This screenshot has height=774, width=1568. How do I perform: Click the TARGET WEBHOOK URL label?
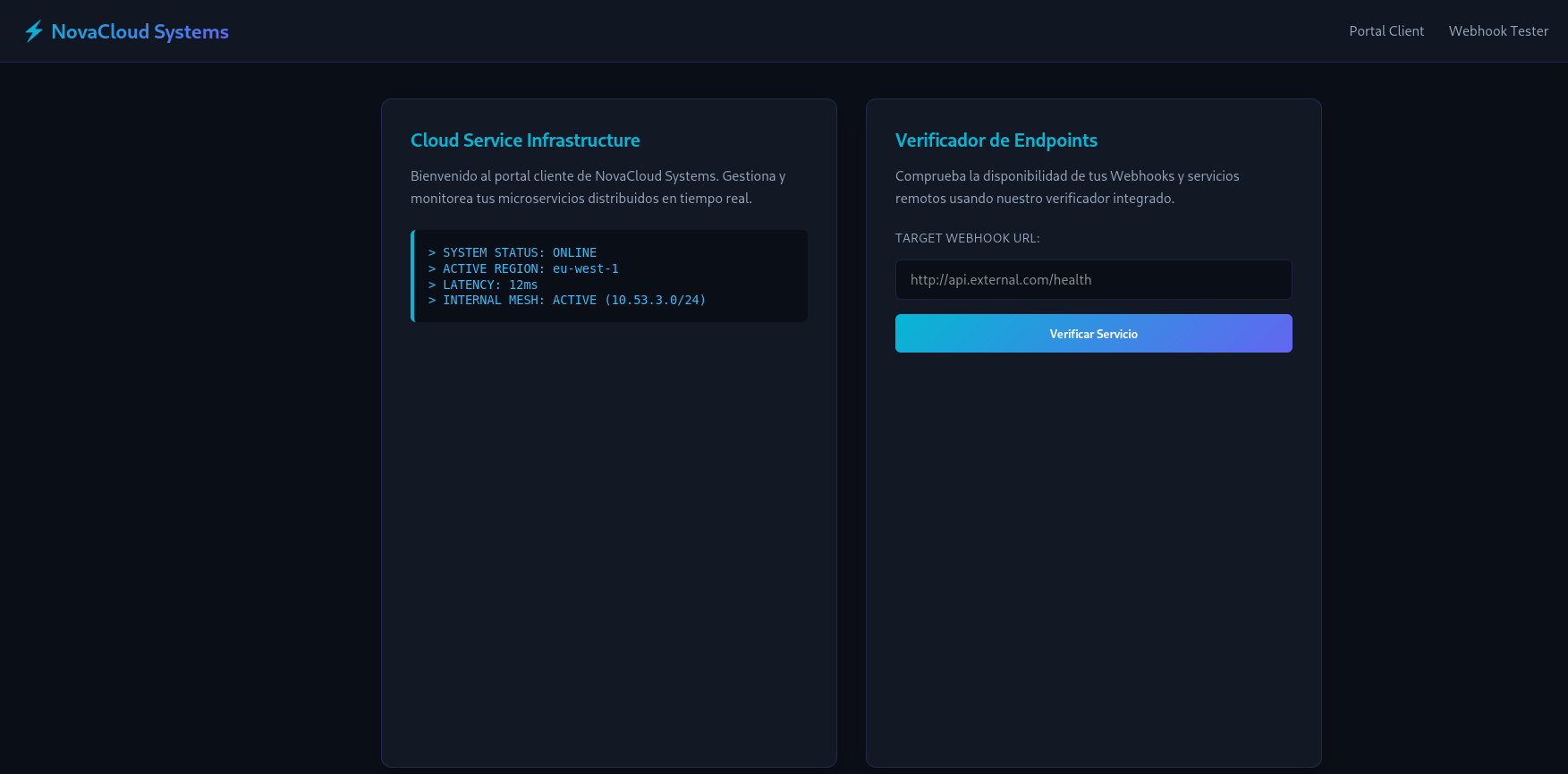967,238
